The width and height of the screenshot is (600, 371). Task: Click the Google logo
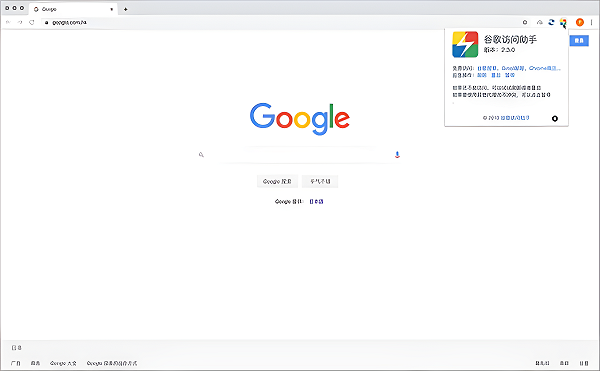coord(300,119)
